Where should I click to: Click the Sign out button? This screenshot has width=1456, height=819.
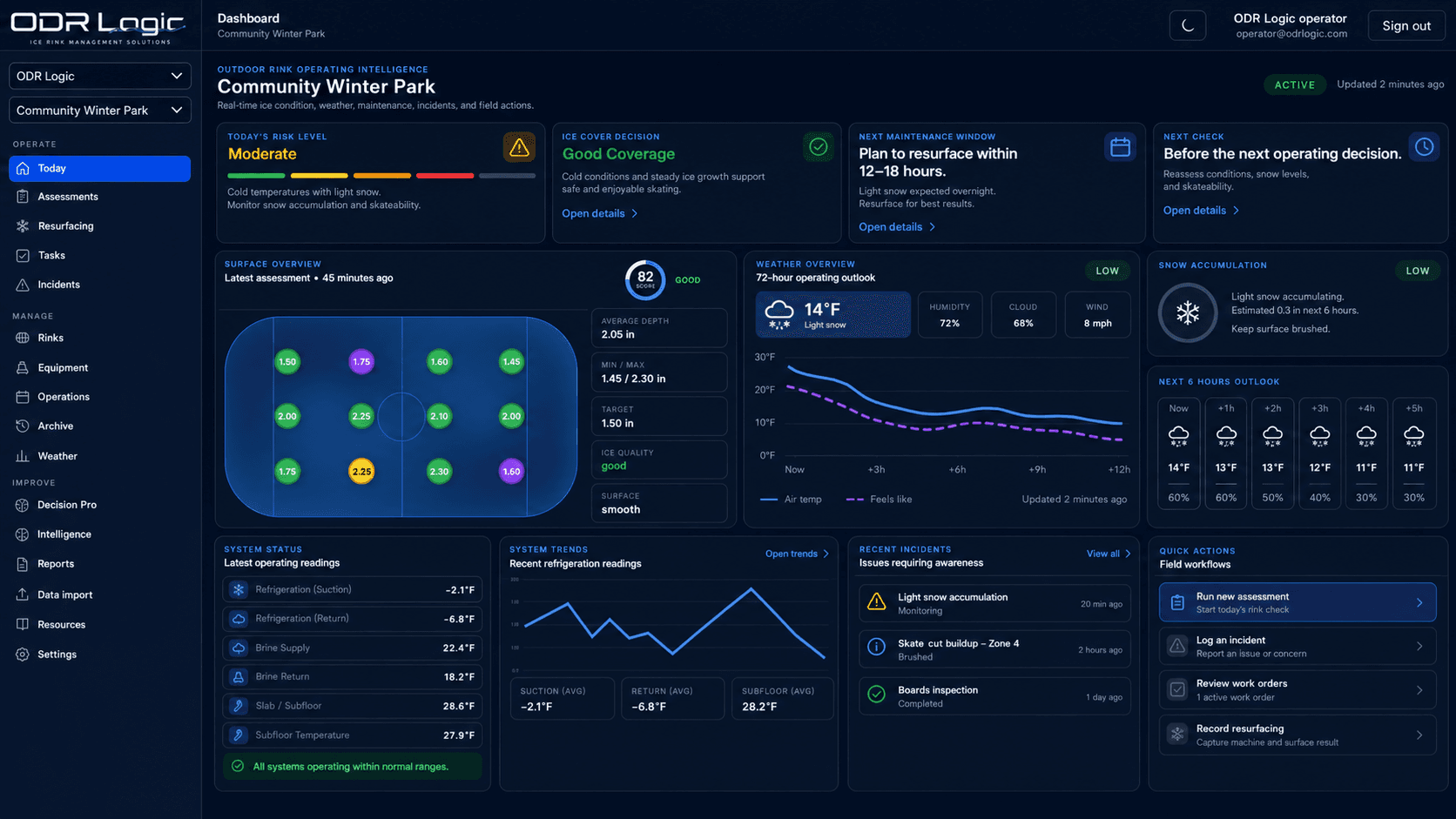click(1406, 25)
